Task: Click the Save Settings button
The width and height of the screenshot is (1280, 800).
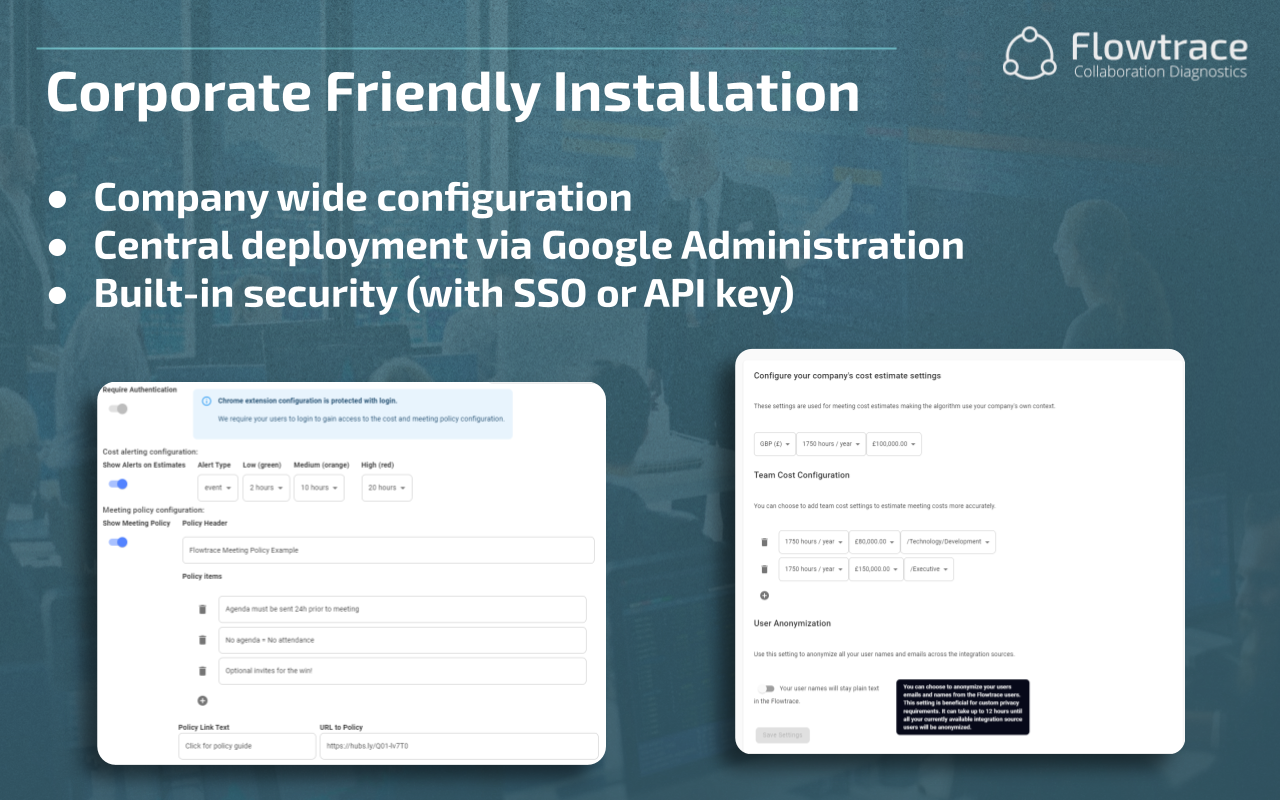Action: (783, 735)
